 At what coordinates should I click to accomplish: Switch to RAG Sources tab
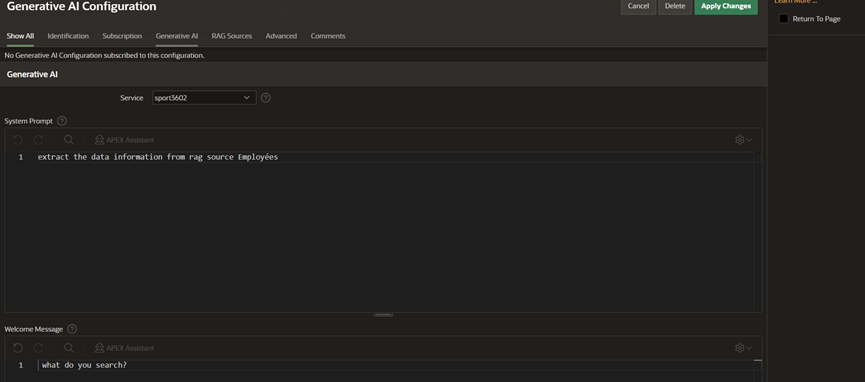coord(232,36)
